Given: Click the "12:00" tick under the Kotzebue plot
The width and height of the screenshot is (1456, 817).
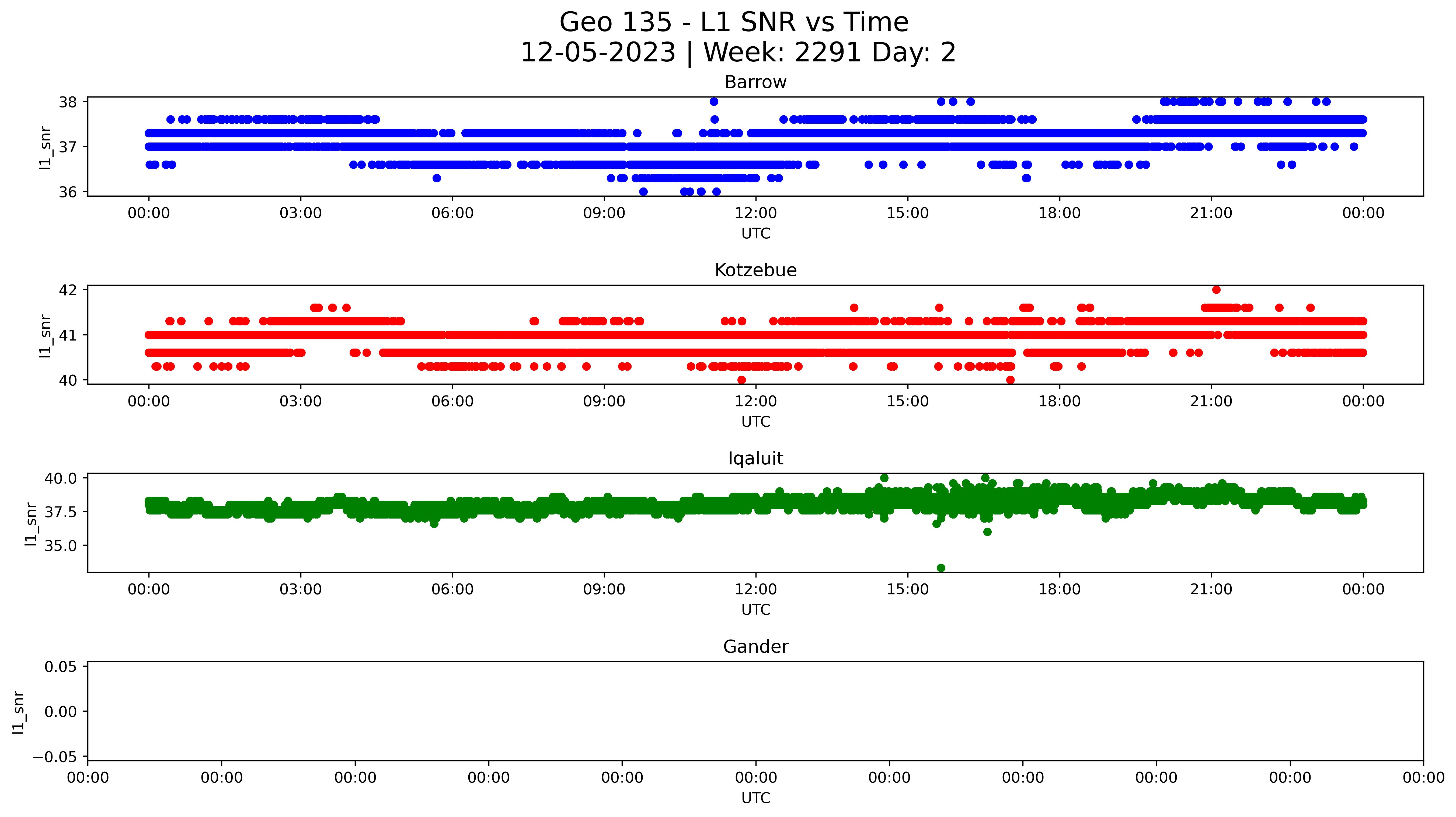Looking at the screenshot, I should (756, 402).
